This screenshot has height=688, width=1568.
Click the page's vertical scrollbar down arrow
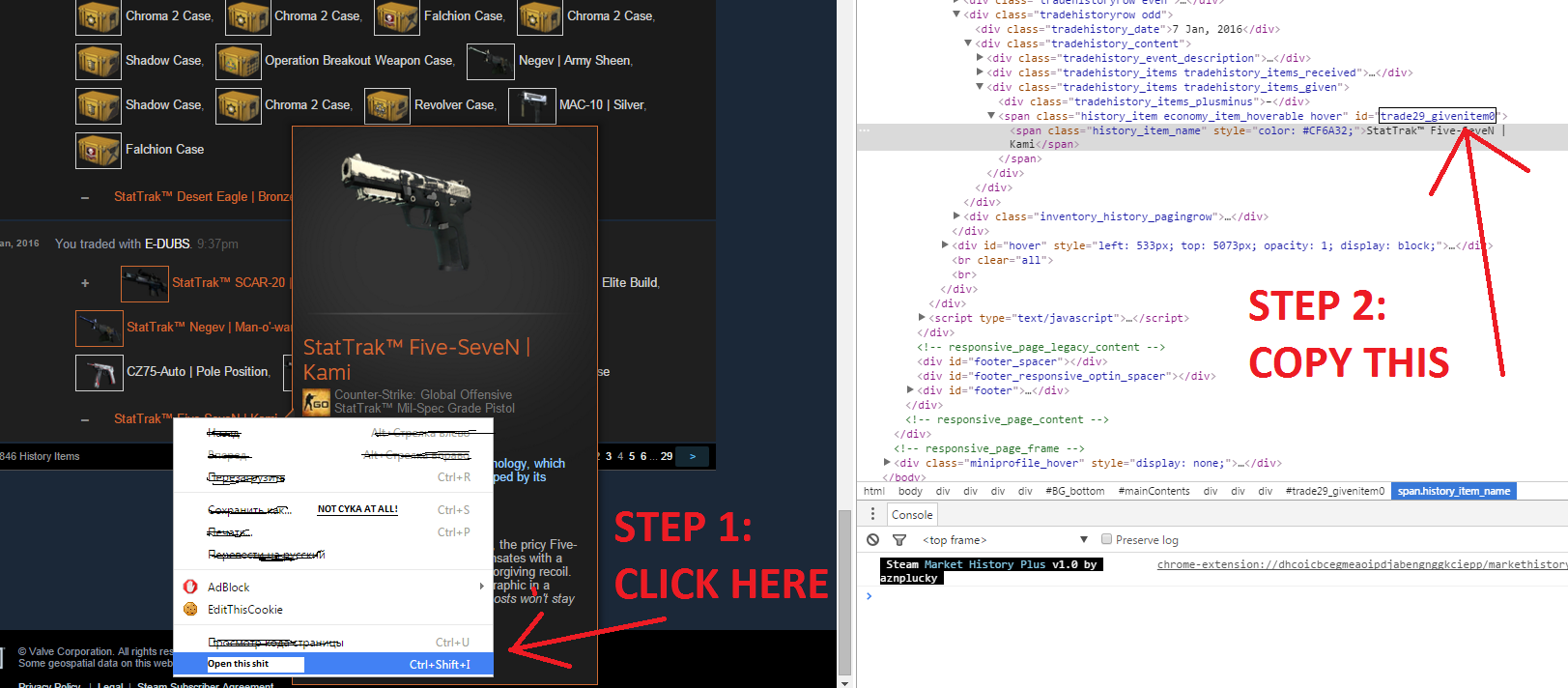[845, 682]
